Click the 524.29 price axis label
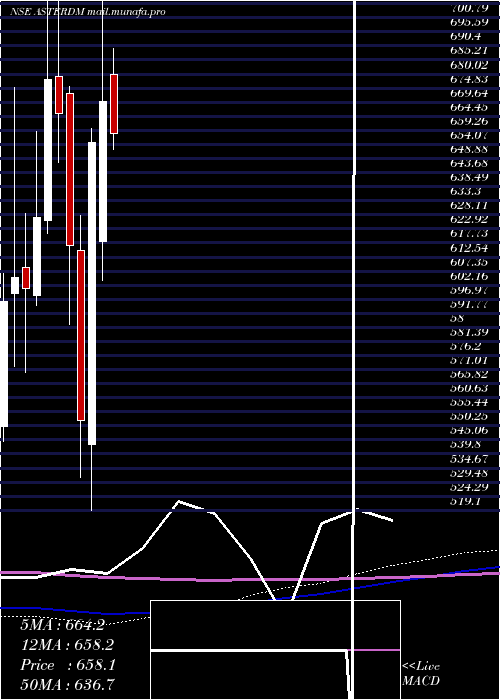 point(470,487)
